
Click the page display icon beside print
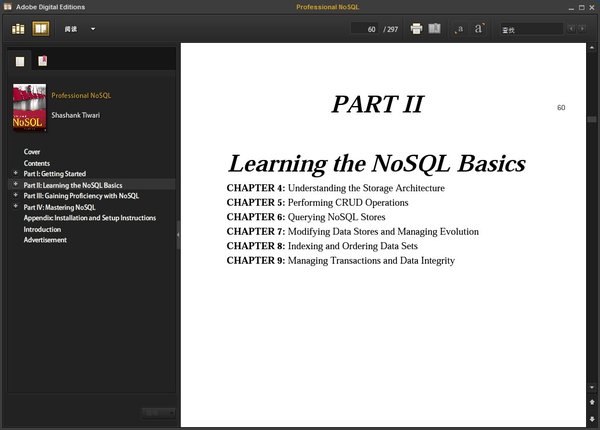click(435, 29)
